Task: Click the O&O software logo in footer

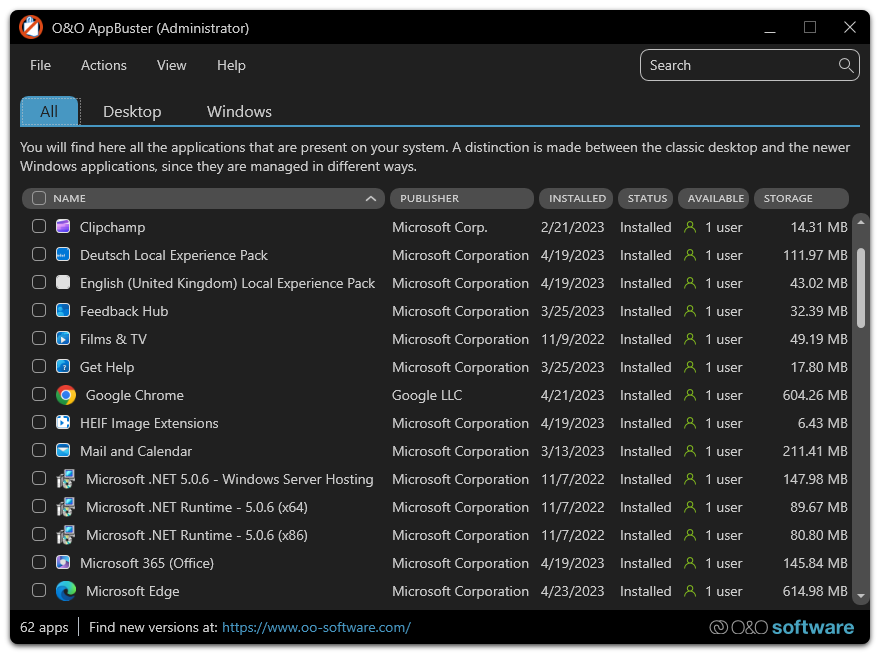Action: click(781, 627)
